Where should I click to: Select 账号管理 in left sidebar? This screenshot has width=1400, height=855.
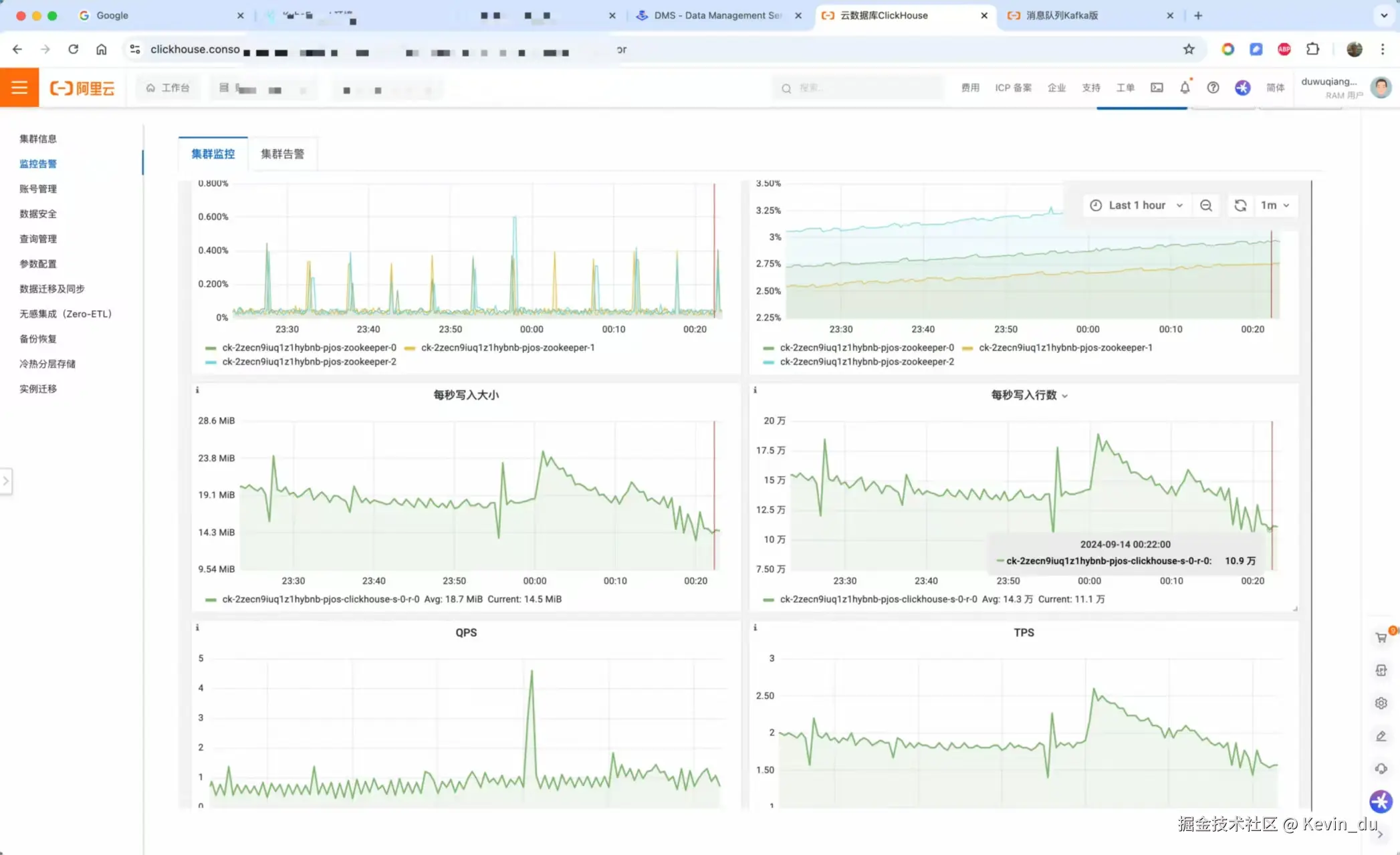[x=38, y=189]
